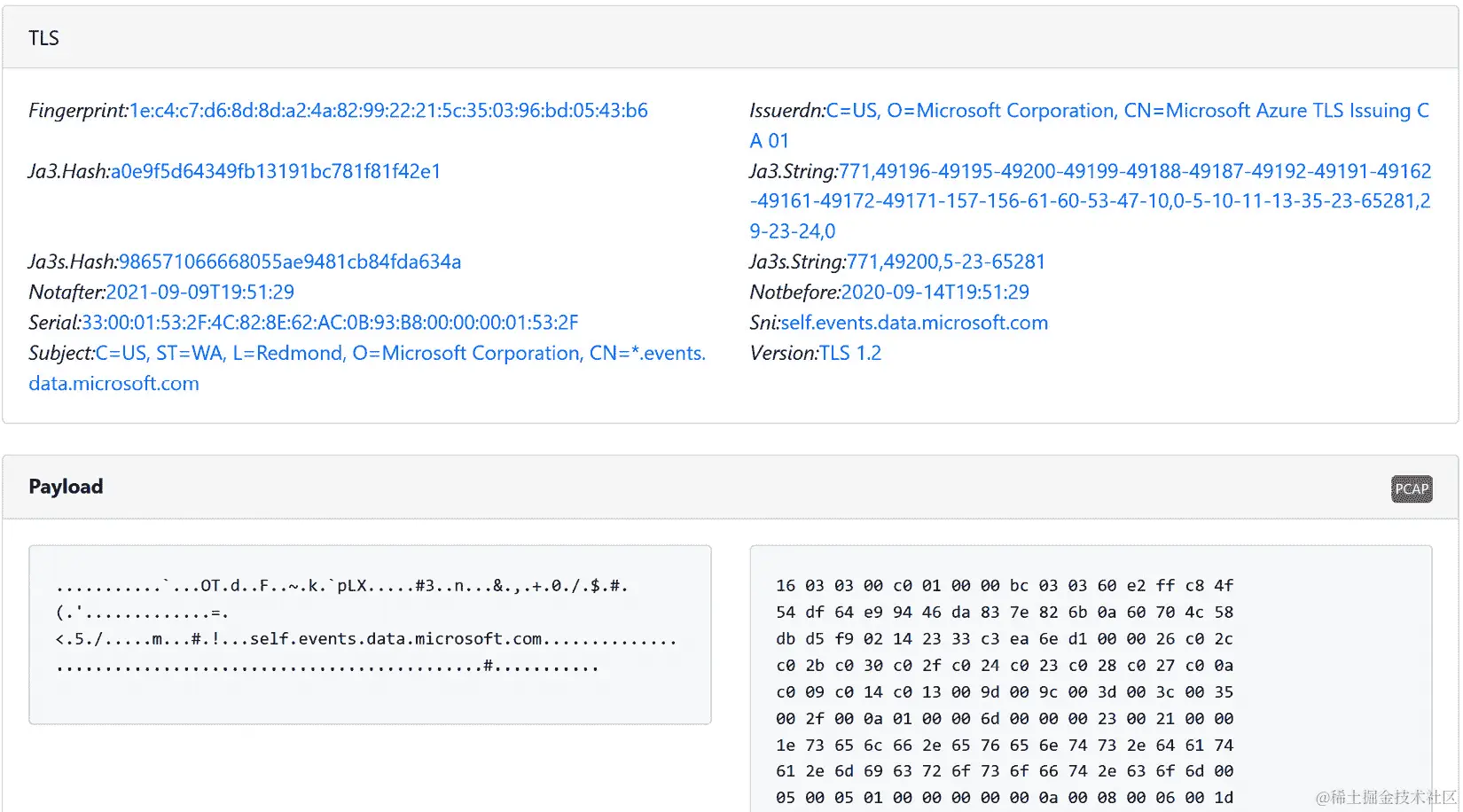Click the Ja3.Hash value a0e9f5d64349fb13191bc781f81f42e1

pos(276,171)
